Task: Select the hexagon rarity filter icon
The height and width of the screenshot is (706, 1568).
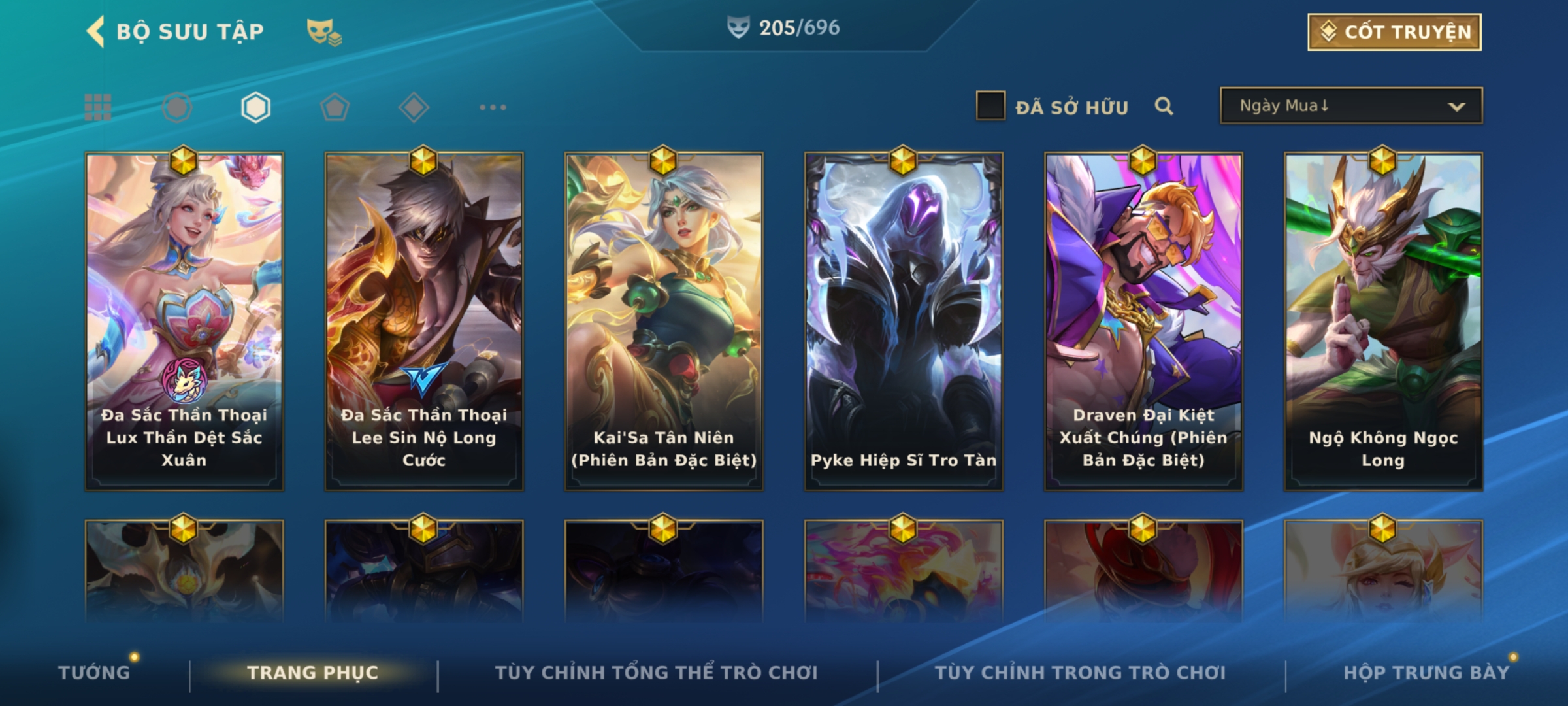Action: tap(255, 107)
